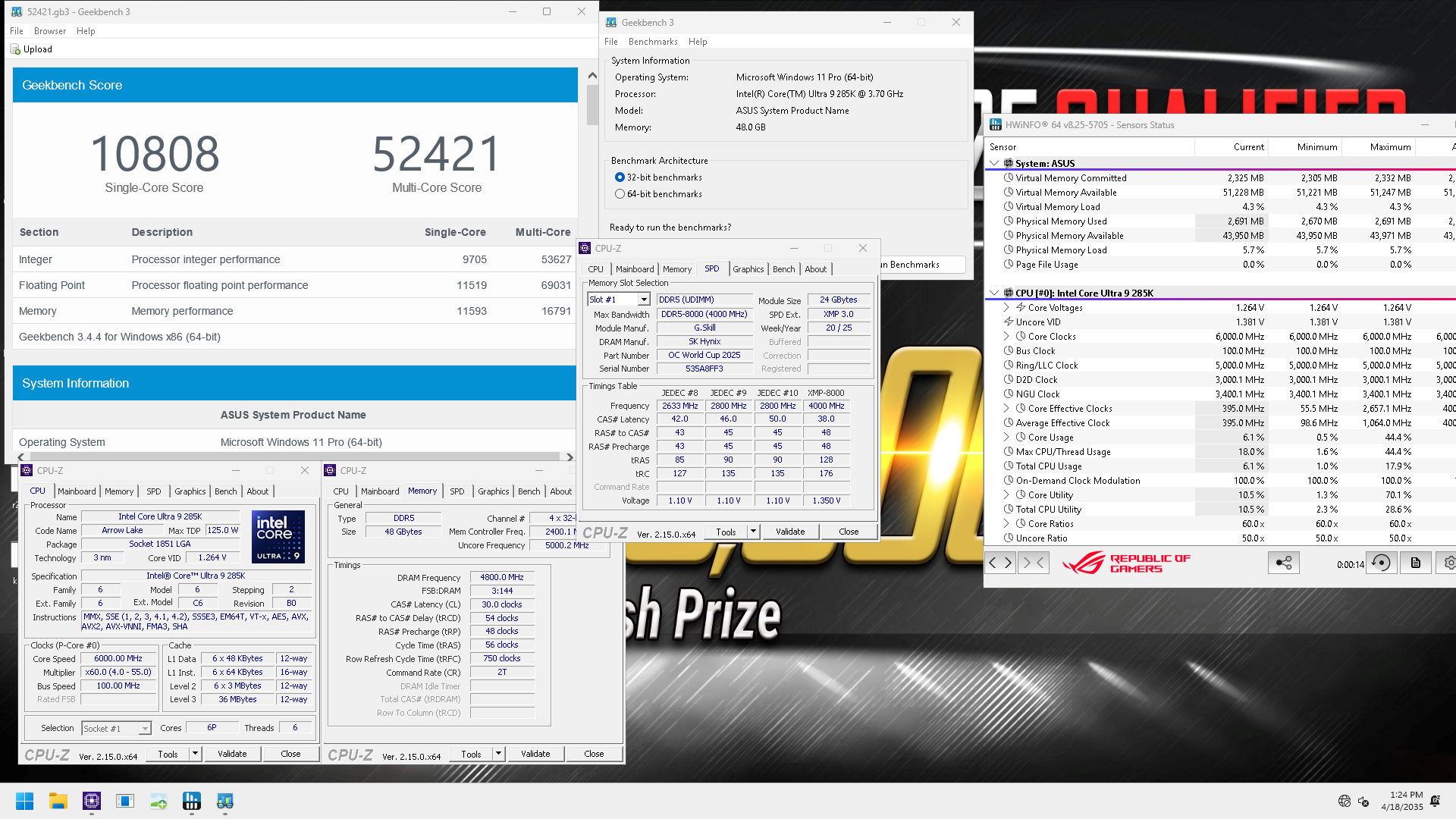Expand Core Utility row
Screen dimensions: 1456x819
click(1006, 495)
